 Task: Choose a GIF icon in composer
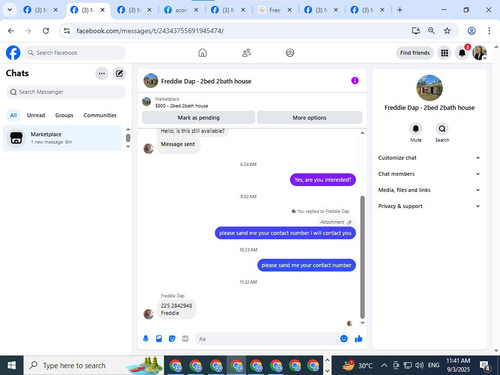(185, 339)
